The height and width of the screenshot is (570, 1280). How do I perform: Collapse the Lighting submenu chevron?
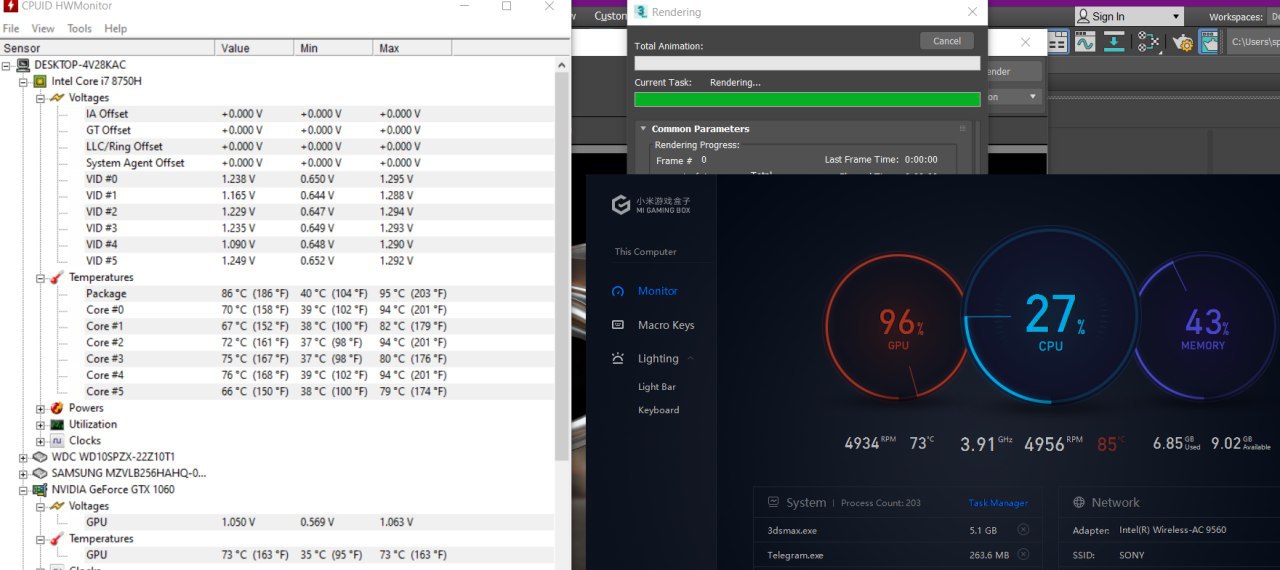690,358
